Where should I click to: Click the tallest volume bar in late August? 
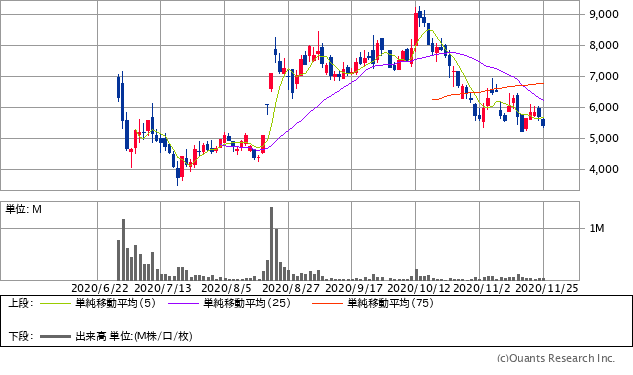[272, 244]
